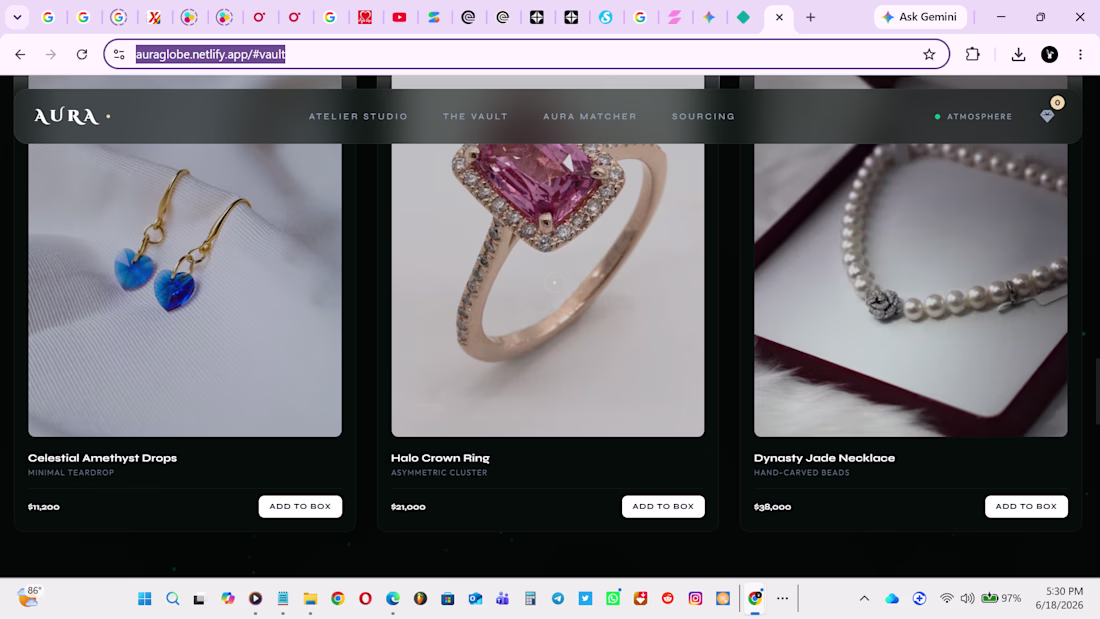Open the pink gemstone ring image
The width and height of the screenshot is (1100, 619).
548,290
